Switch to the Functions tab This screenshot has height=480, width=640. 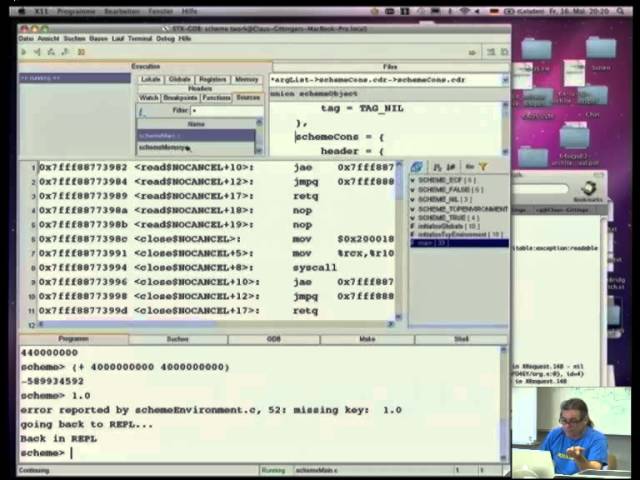point(216,98)
